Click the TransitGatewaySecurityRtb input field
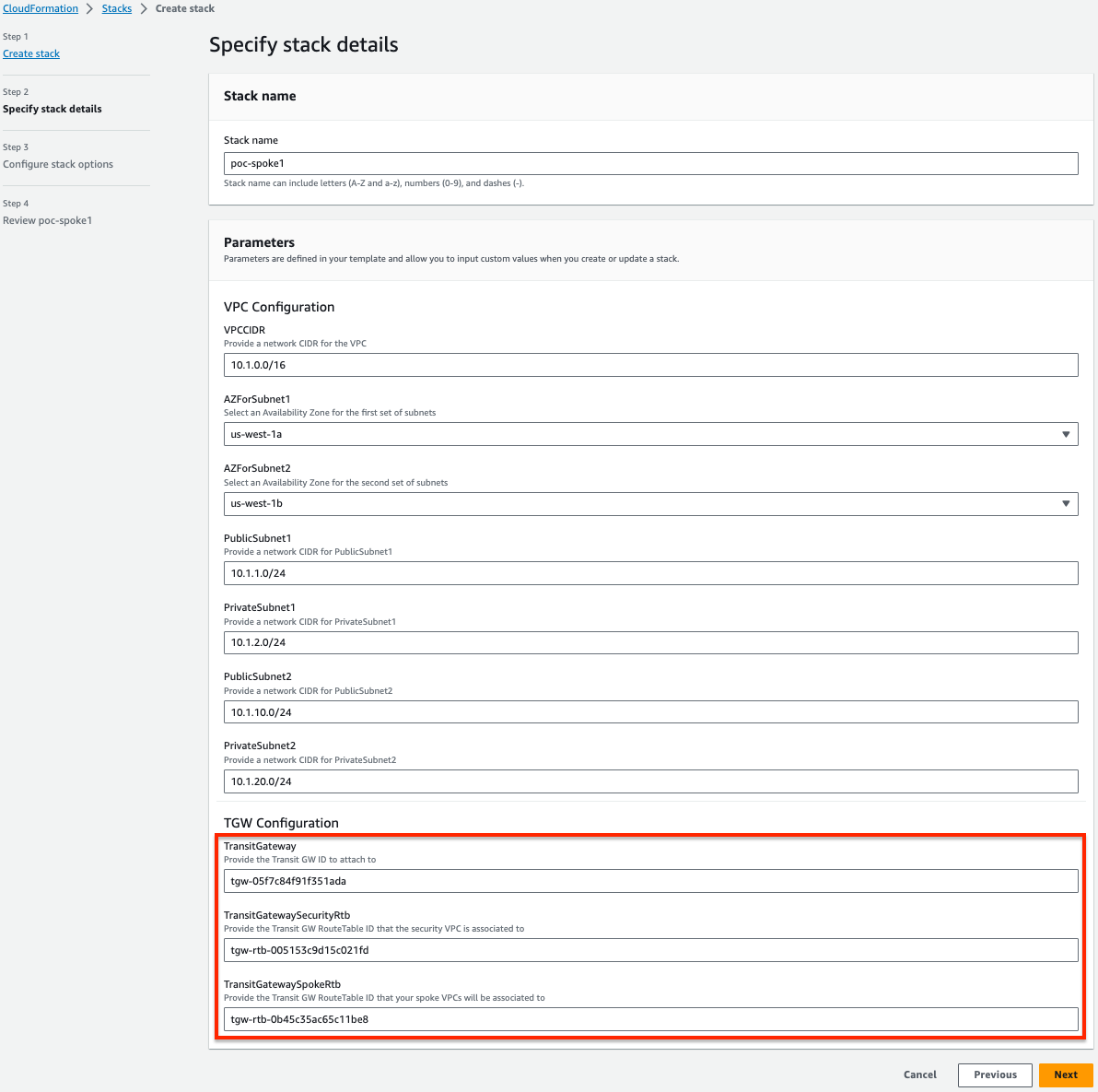The width and height of the screenshot is (1098, 1092). (650, 950)
